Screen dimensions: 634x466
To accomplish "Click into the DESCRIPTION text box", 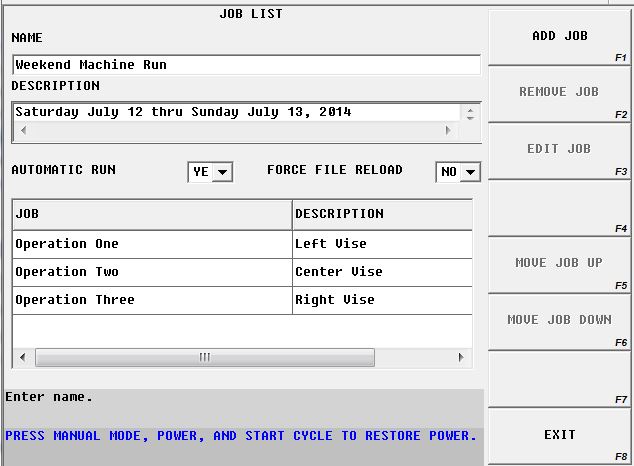I will [237, 112].
